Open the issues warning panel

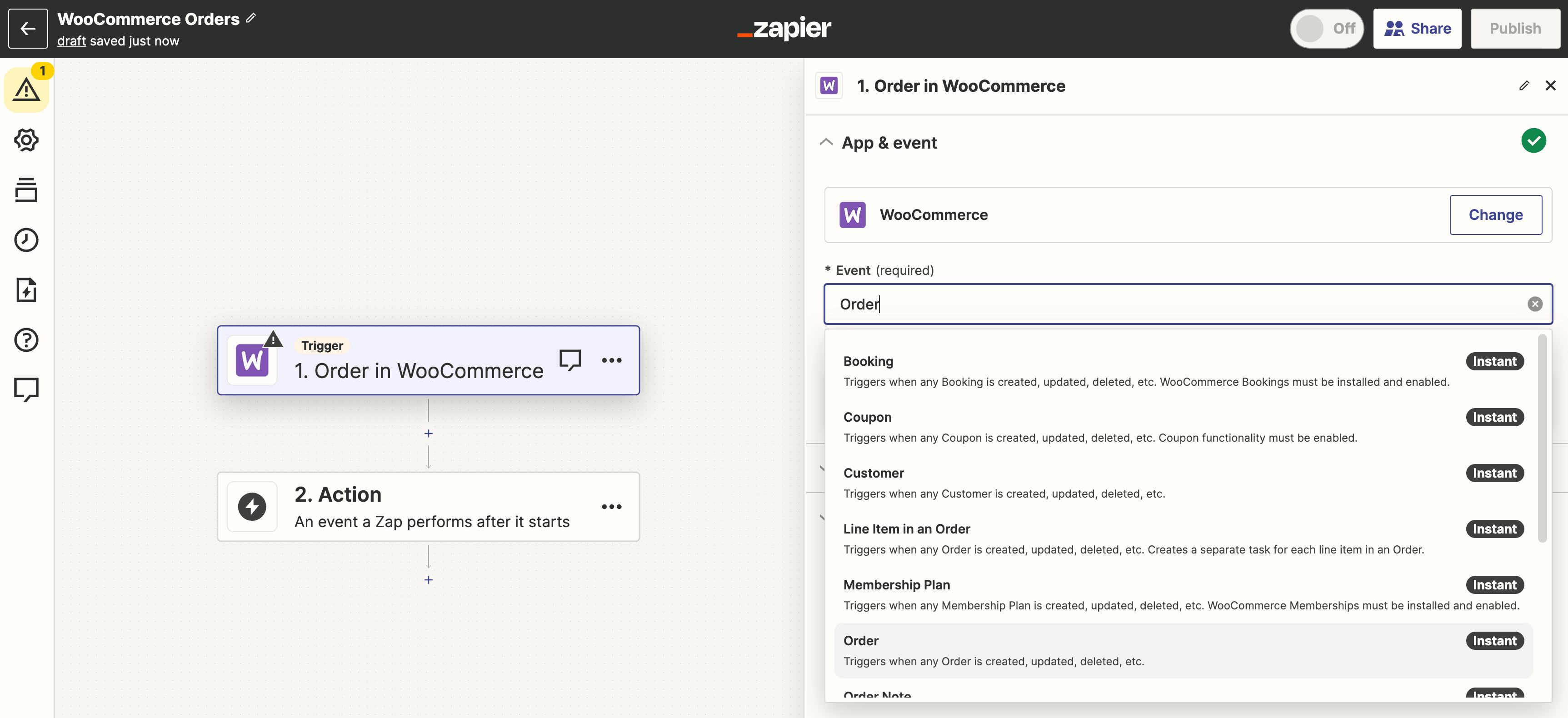pyautogui.click(x=27, y=90)
